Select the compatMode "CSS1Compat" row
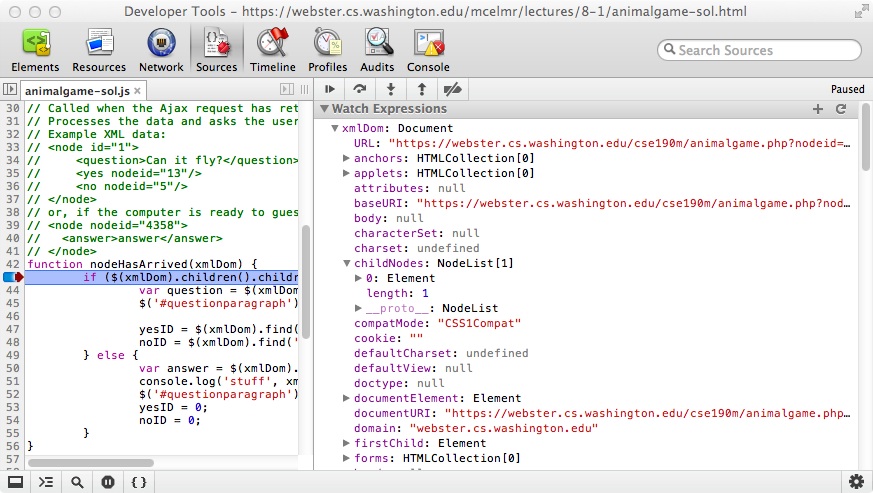Image resolution: width=873 pixels, height=493 pixels. coord(438,323)
